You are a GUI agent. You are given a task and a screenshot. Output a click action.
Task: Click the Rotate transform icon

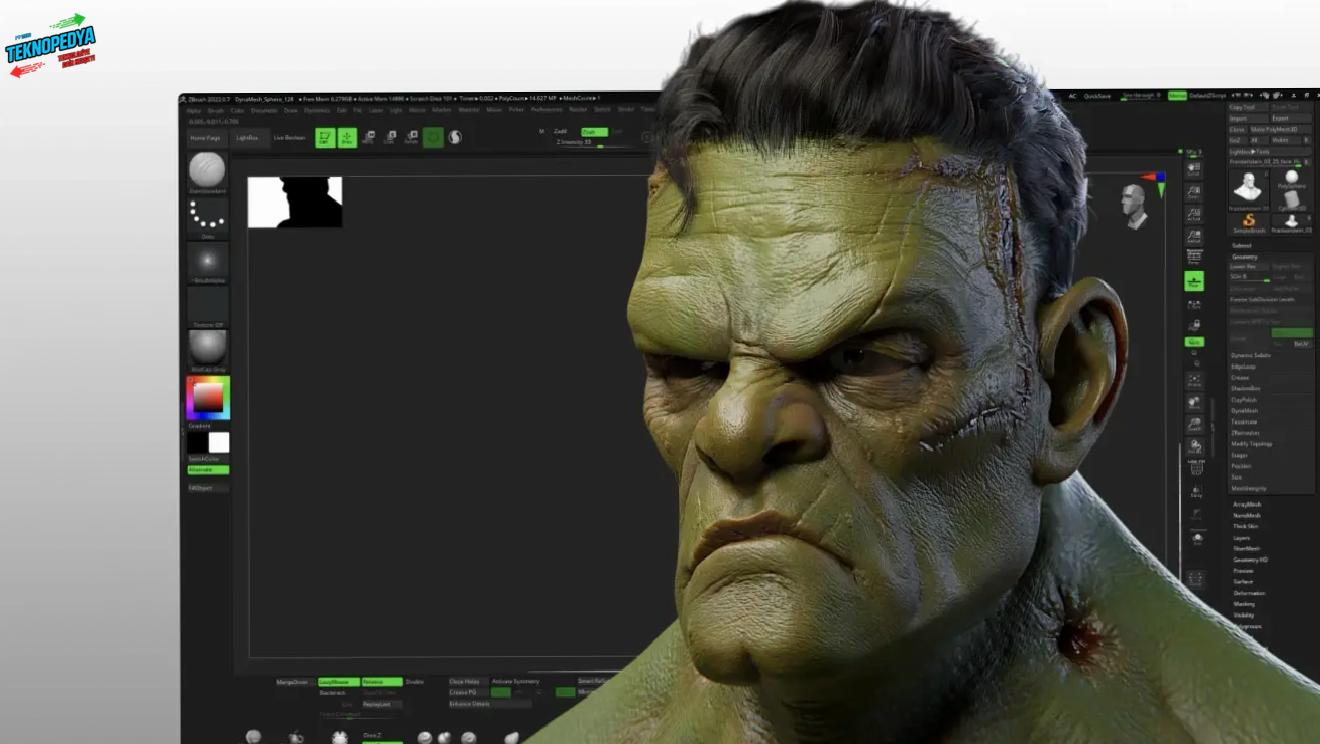coord(411,138)
